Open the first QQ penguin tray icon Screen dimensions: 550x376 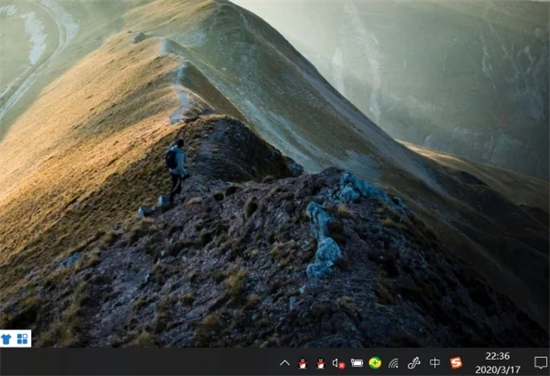click(302, 363)
